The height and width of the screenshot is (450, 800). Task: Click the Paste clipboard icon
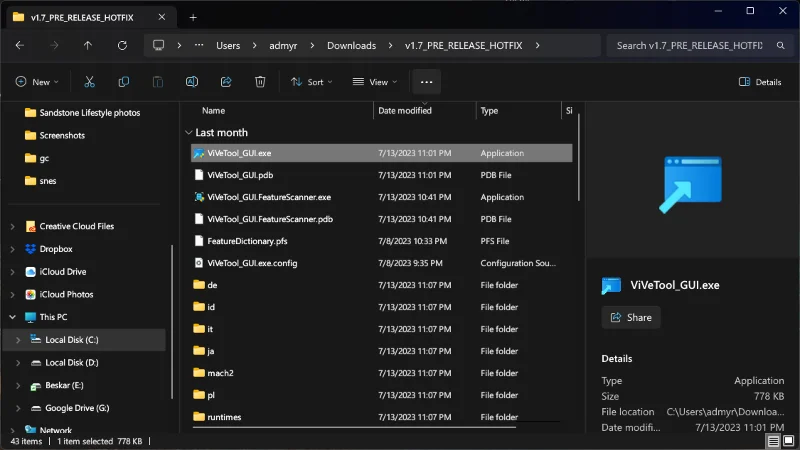click(x=158, y=82)
